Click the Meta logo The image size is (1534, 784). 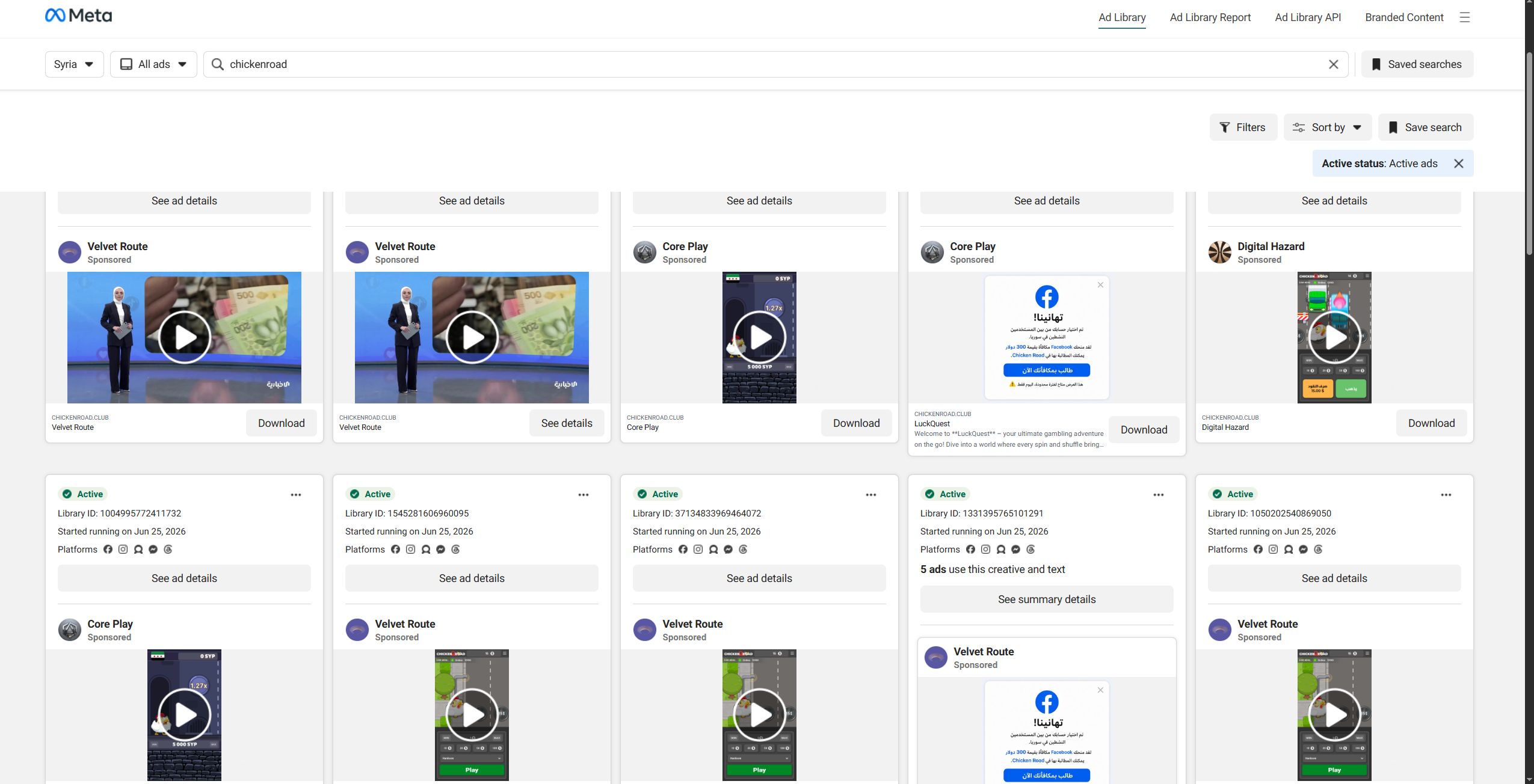click(79, 16)
